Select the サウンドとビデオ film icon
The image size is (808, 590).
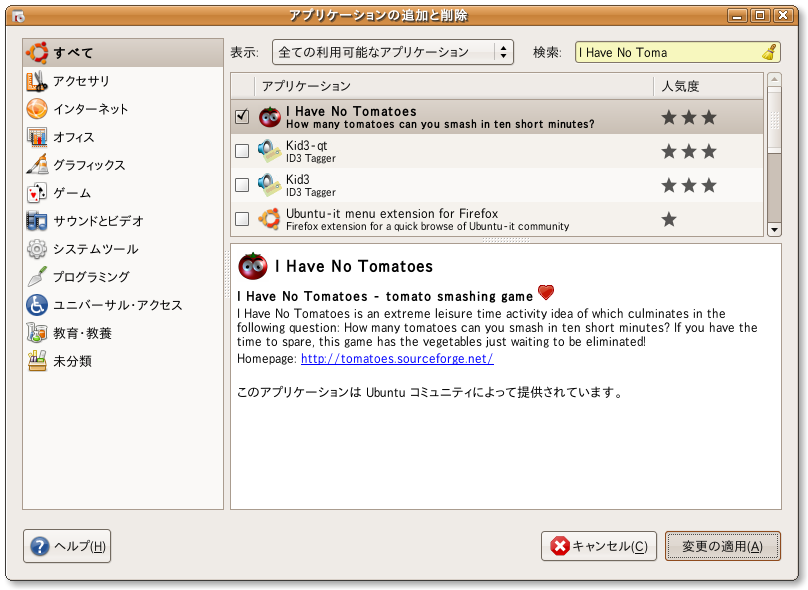point(37,221)
